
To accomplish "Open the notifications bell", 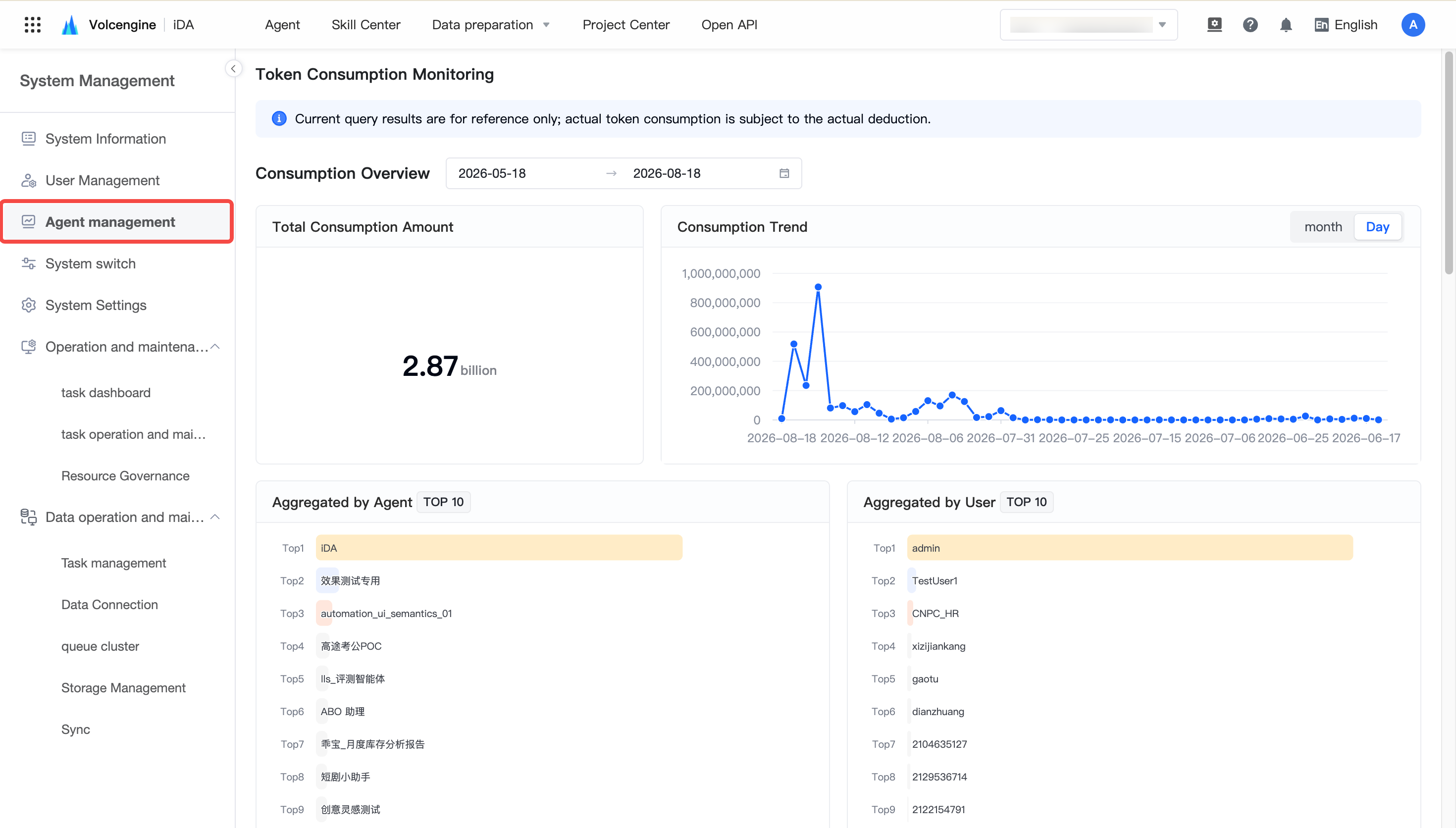I will pos(1286,24).
